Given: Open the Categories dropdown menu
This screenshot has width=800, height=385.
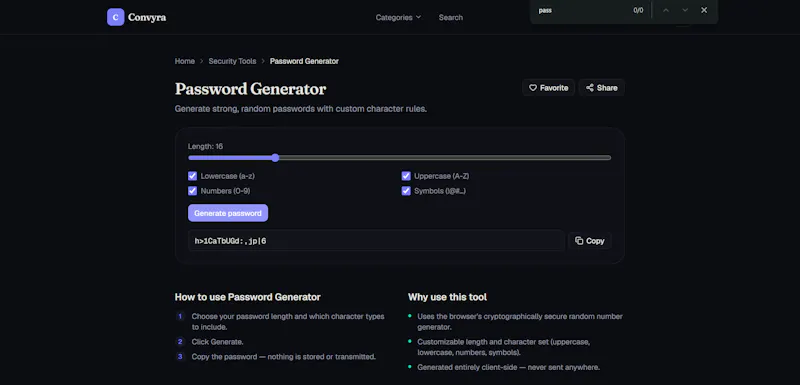Looking at the screenshot, I should [398, 17].
